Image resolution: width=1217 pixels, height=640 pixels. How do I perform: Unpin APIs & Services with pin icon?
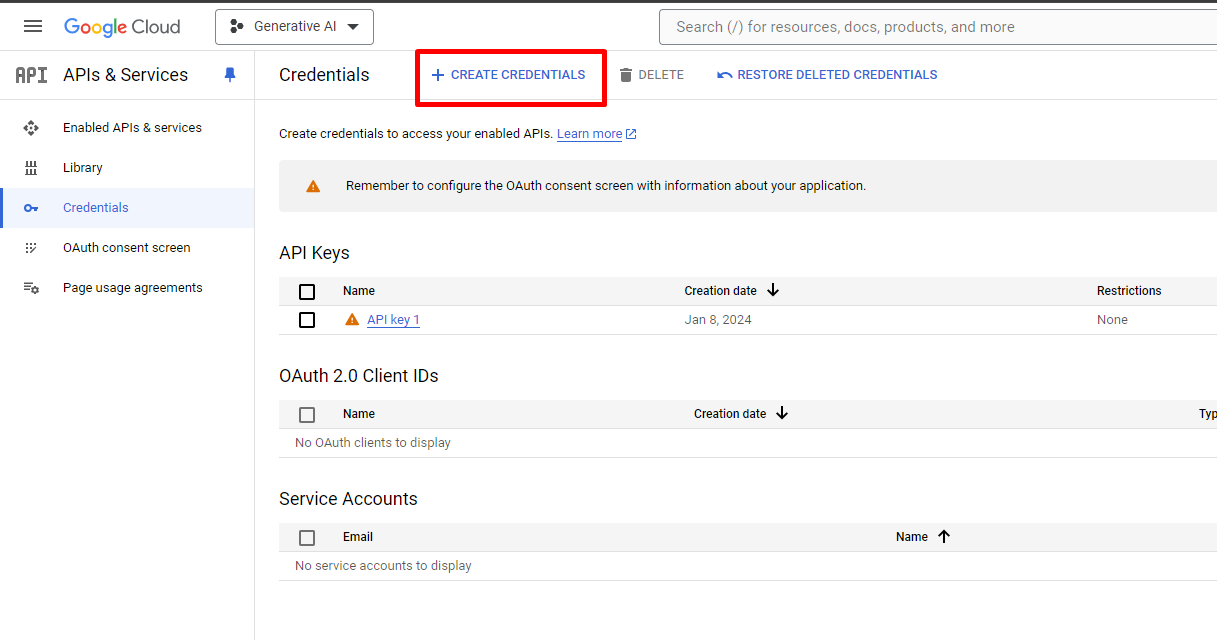pos(230,75)
